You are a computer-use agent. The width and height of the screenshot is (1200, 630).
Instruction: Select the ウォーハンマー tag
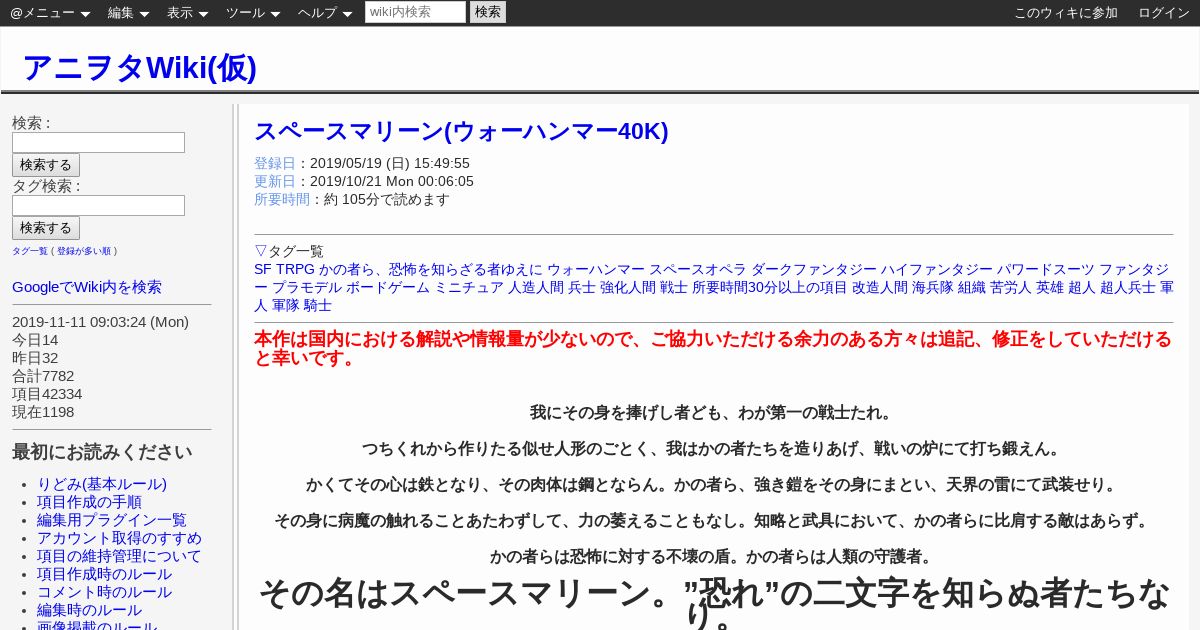[596, 269]
